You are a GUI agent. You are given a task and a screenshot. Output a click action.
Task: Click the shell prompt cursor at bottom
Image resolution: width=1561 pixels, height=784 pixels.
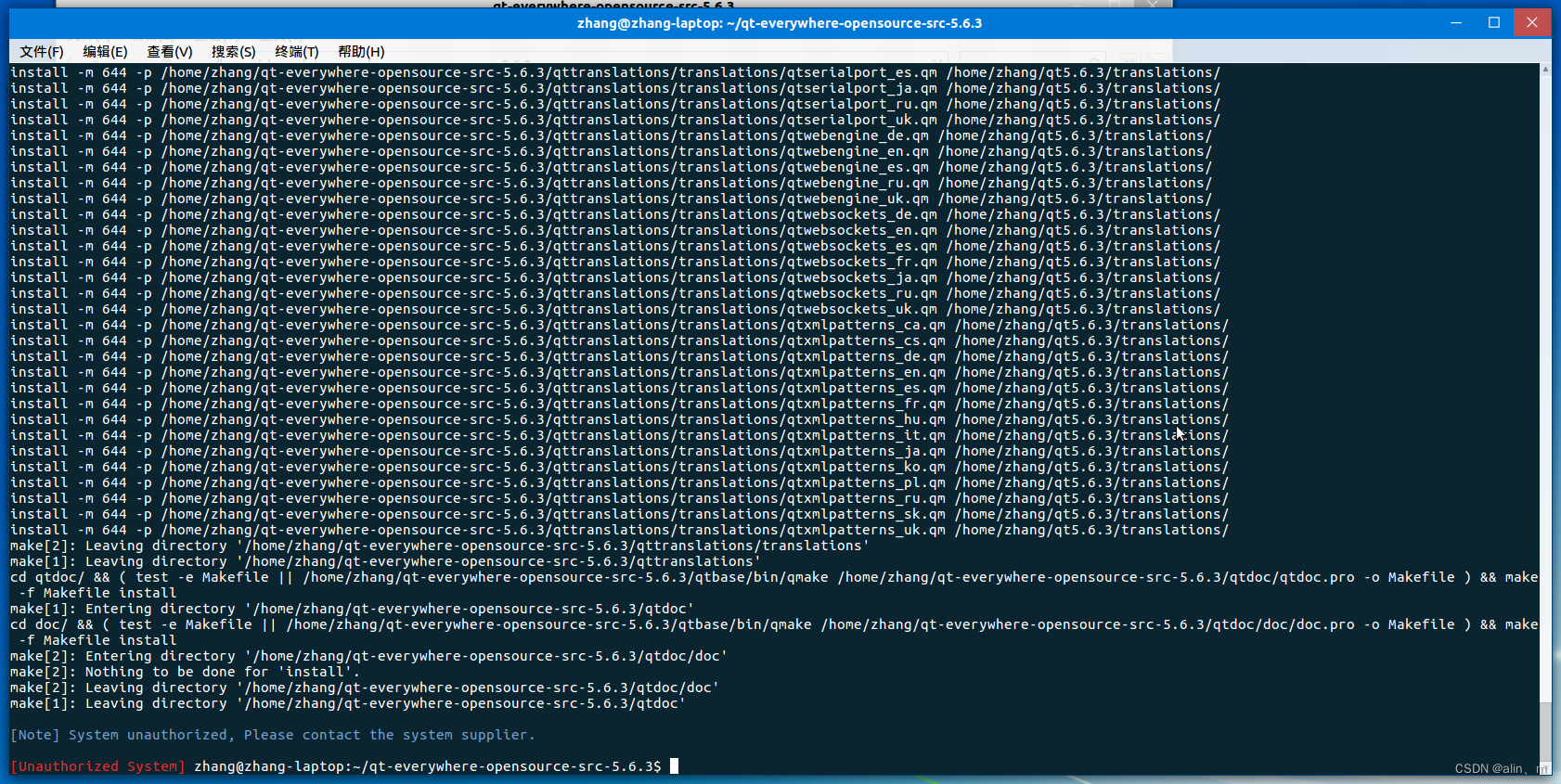675,766
